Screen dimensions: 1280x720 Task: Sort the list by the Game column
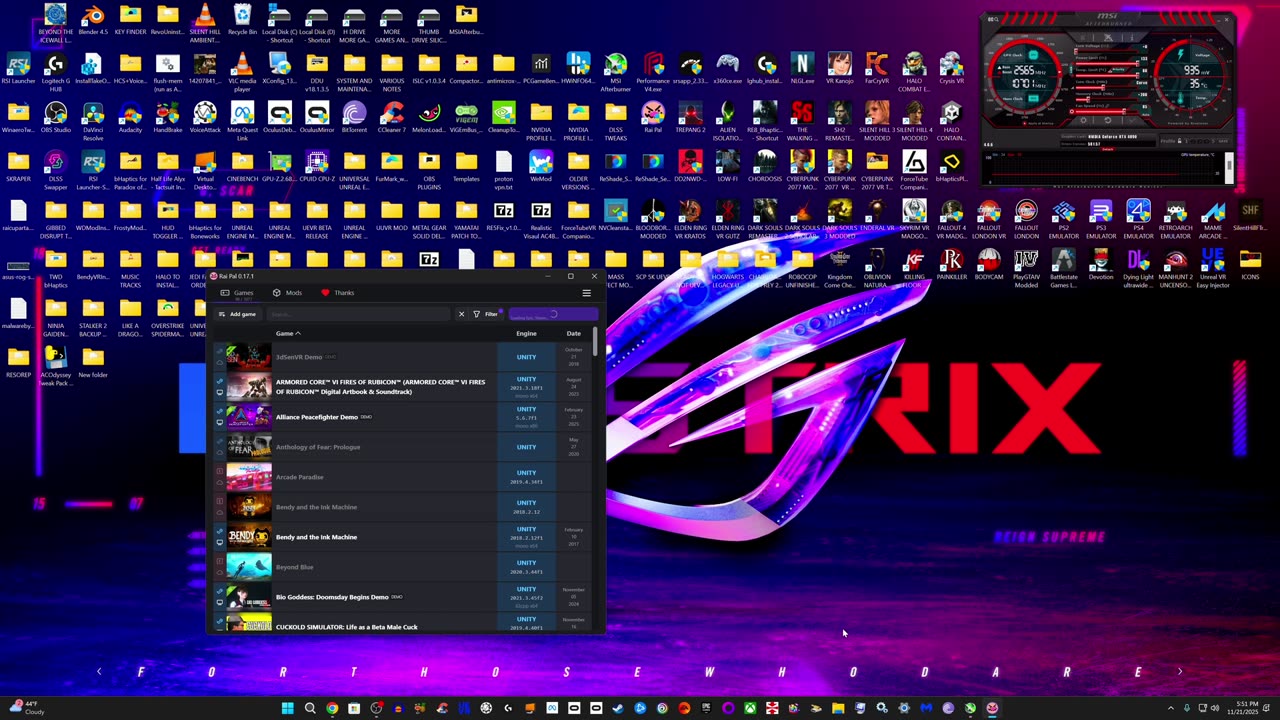pyautogui.click(x=288, y=333)
